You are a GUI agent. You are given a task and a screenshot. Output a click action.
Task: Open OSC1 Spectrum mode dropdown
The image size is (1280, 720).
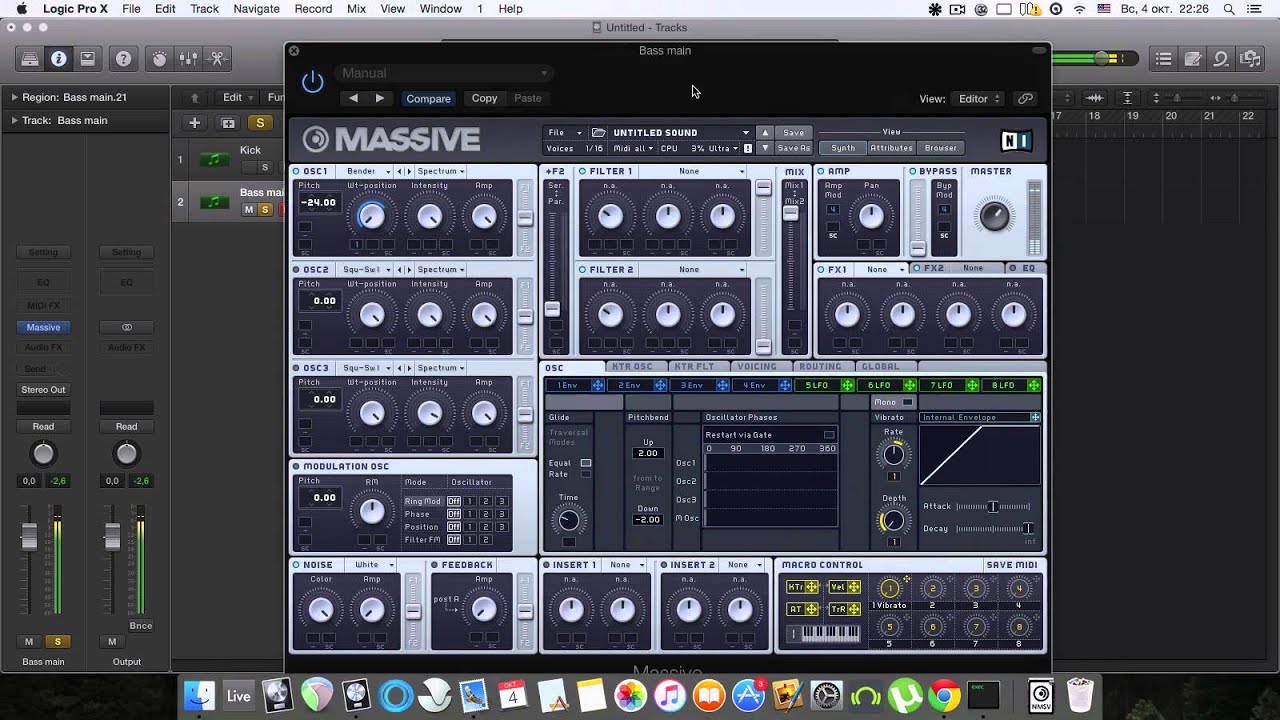pyautogui.click(x=441, y=171)
